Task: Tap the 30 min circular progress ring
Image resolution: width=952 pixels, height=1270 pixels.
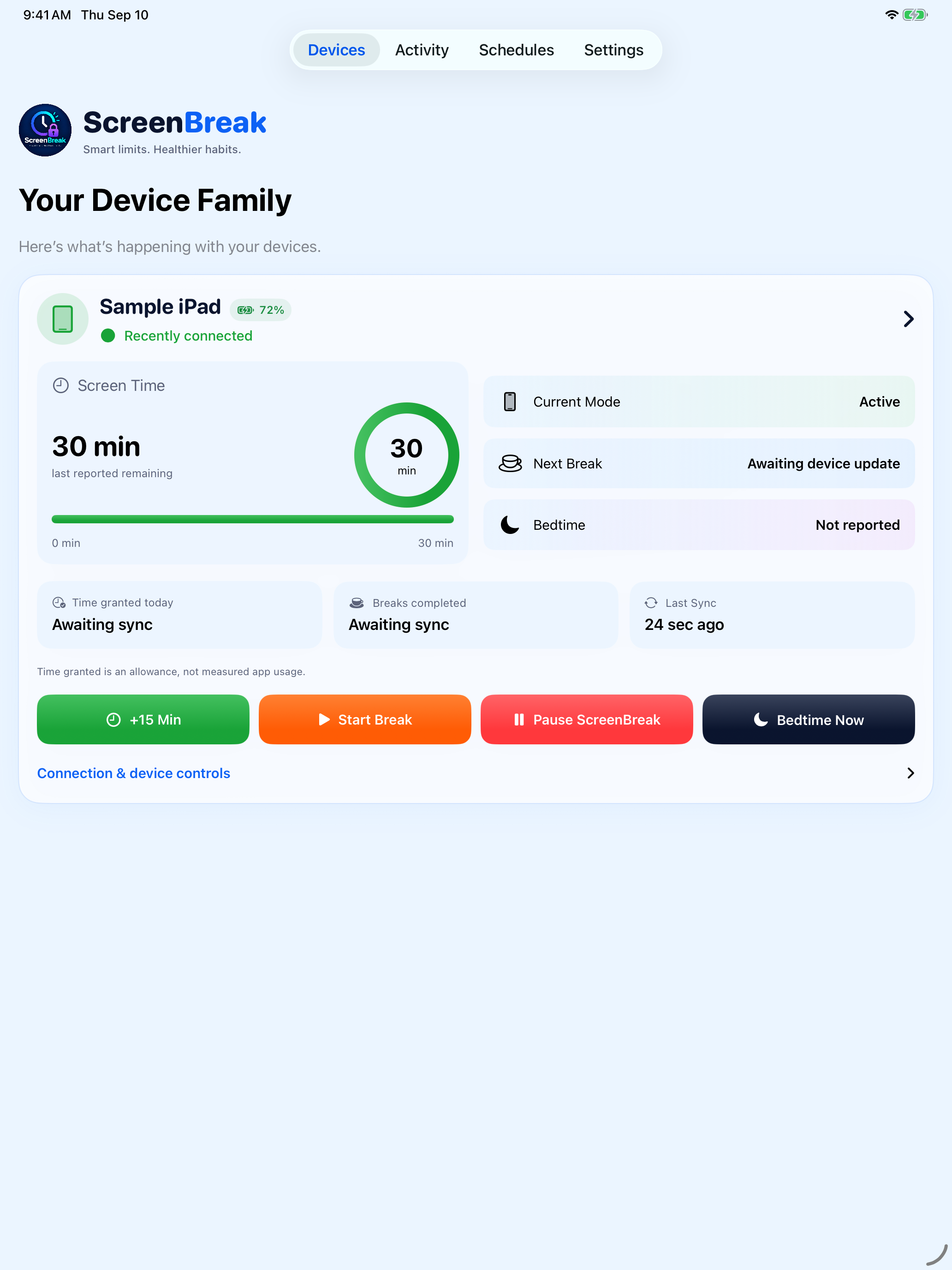Action: 406,455
